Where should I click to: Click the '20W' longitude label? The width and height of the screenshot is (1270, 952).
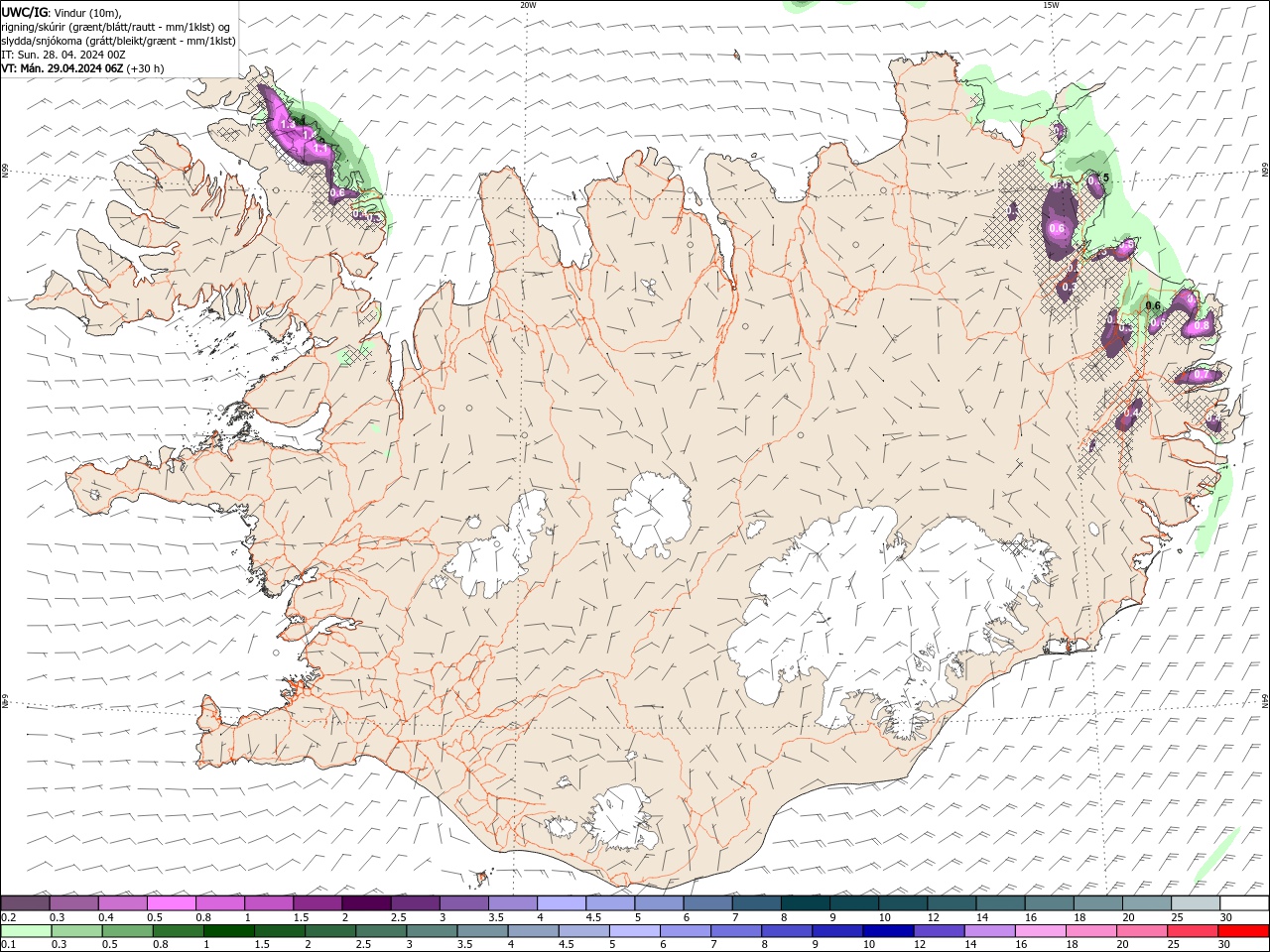[528, 5]
